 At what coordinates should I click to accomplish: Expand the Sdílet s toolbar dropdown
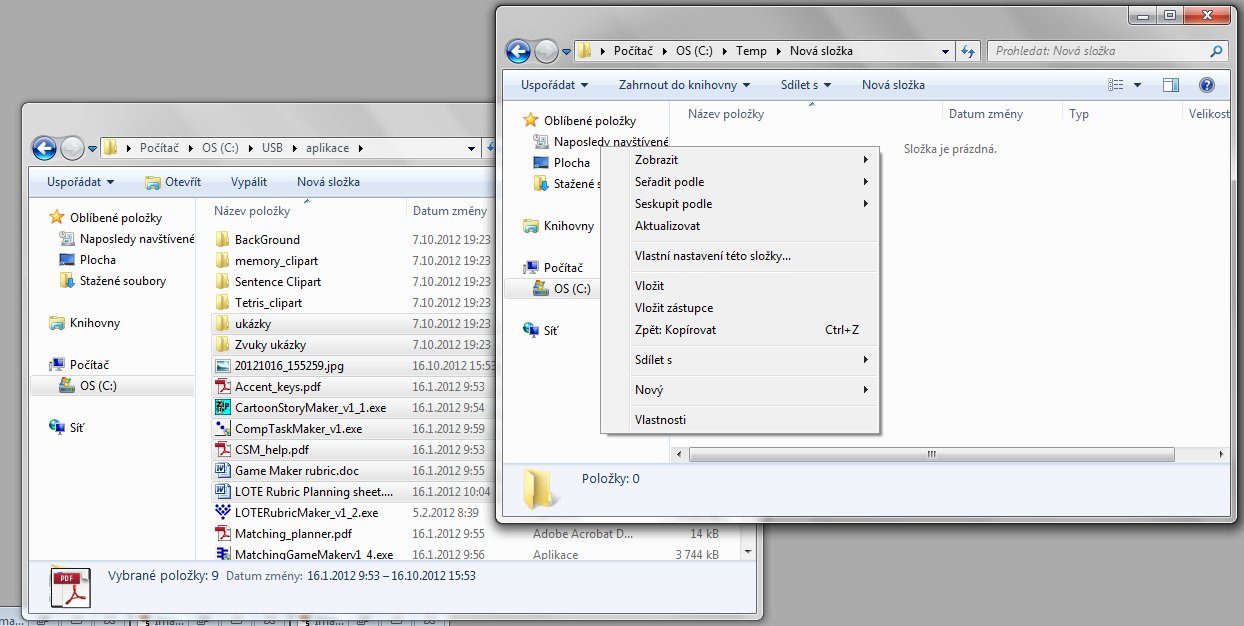point(806,85)
